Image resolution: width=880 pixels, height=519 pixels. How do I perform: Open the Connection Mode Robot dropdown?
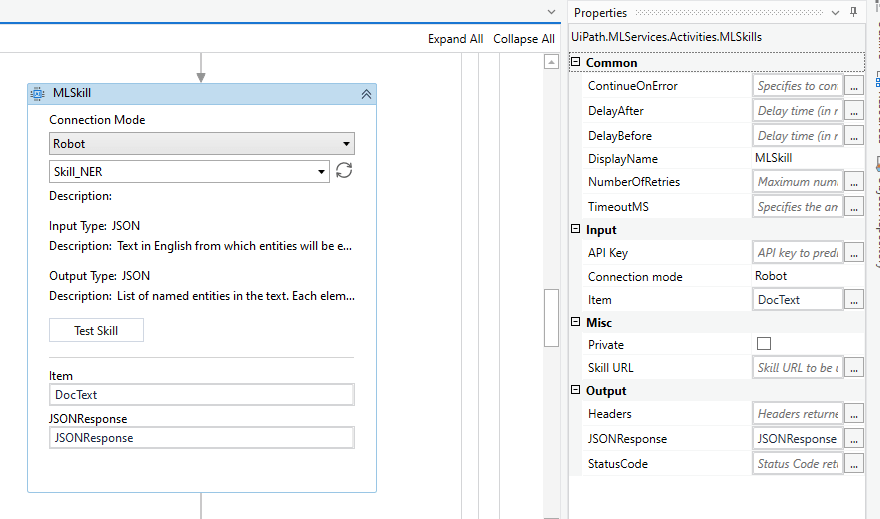pyautogui.click(x=201, y=144)
